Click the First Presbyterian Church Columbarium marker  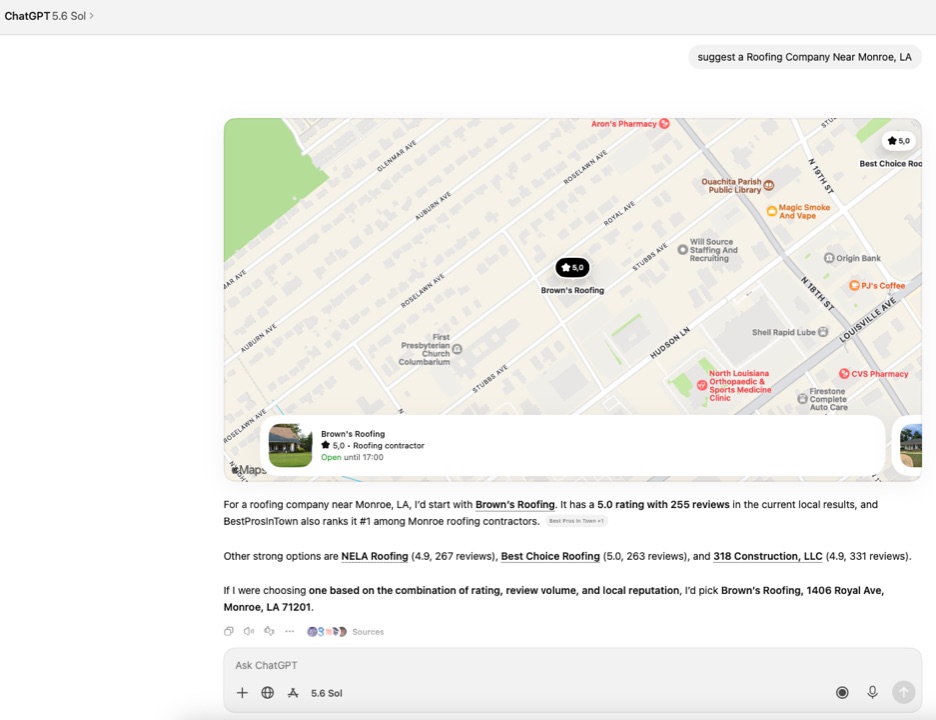click(x=457, y=349)
